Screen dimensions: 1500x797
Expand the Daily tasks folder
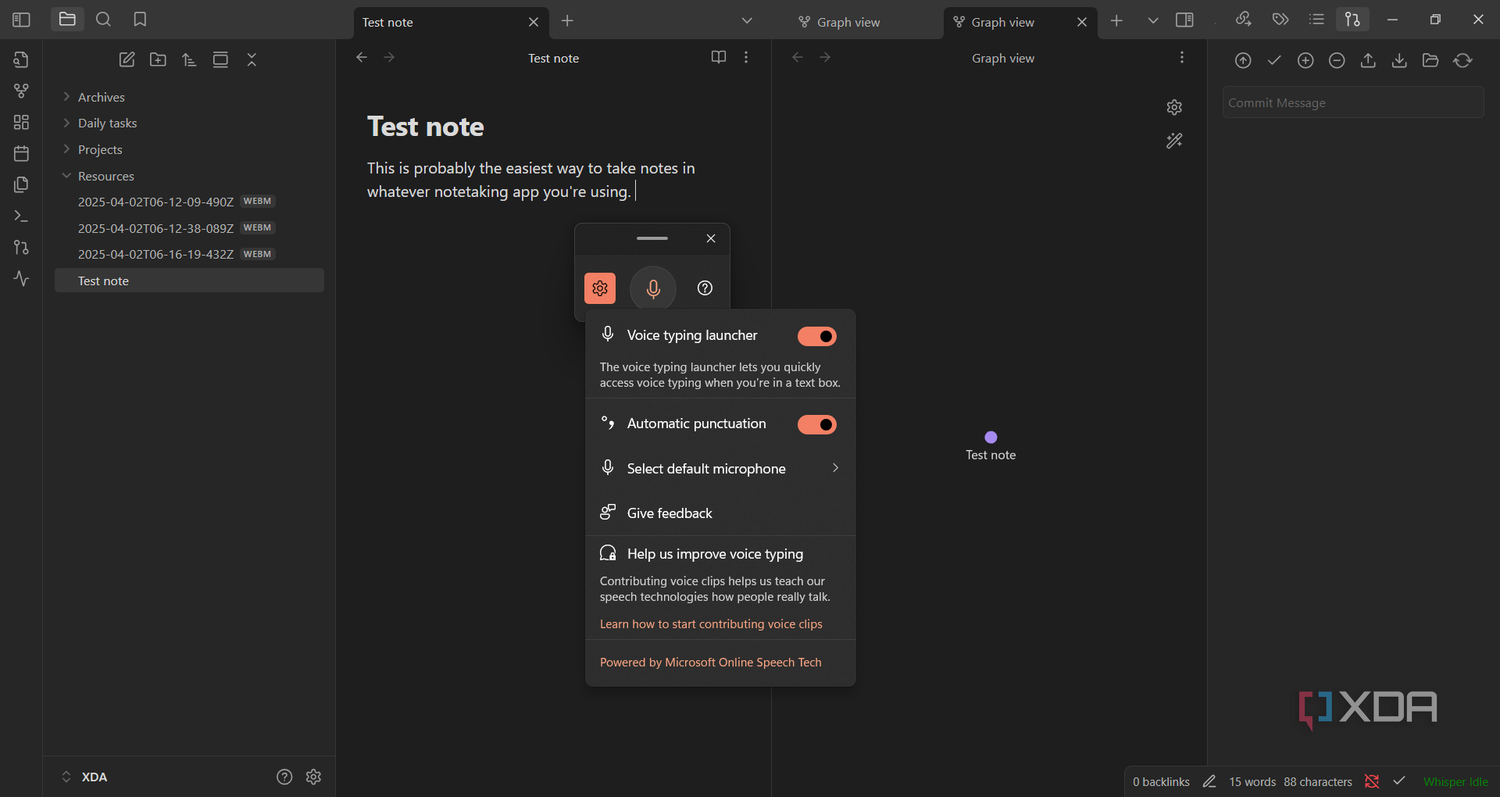(189, 123)
